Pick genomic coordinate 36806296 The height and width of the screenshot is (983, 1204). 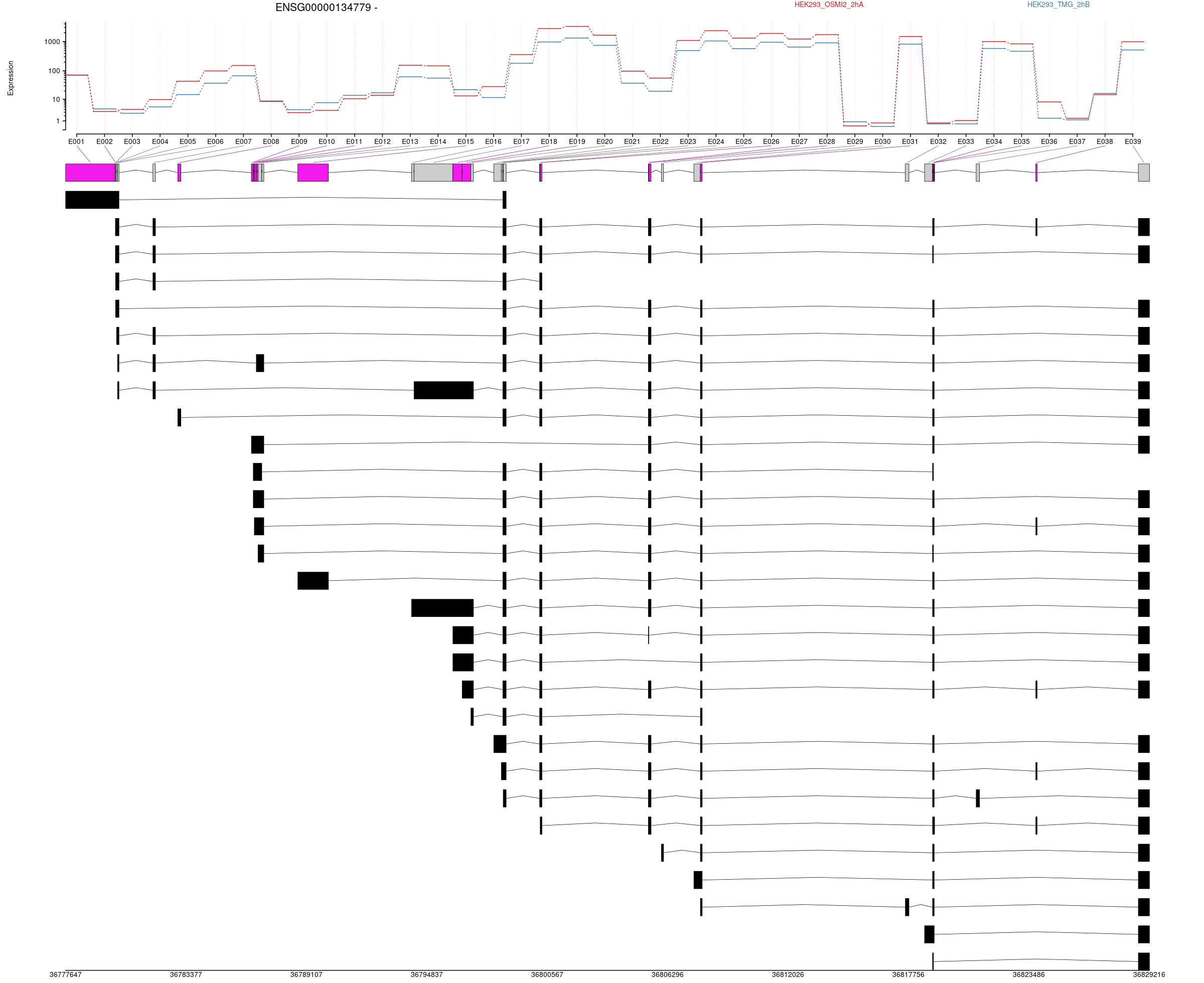click(667, 975)
